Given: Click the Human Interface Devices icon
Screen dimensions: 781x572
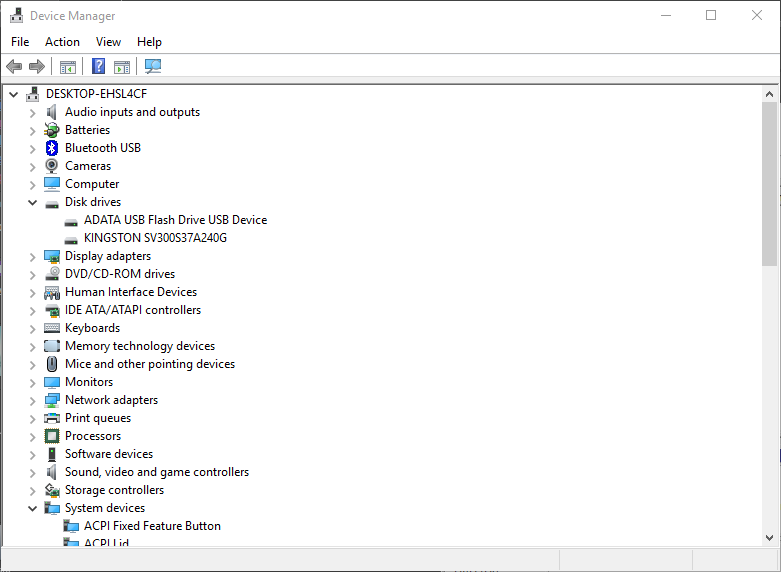Looking at the screenshot, I should [x=52, y=292].
